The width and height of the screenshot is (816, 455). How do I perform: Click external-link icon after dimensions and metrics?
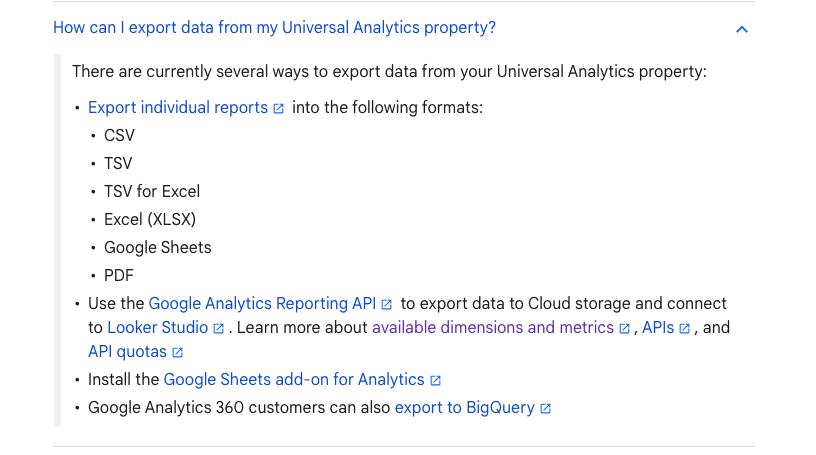(624, 328)
